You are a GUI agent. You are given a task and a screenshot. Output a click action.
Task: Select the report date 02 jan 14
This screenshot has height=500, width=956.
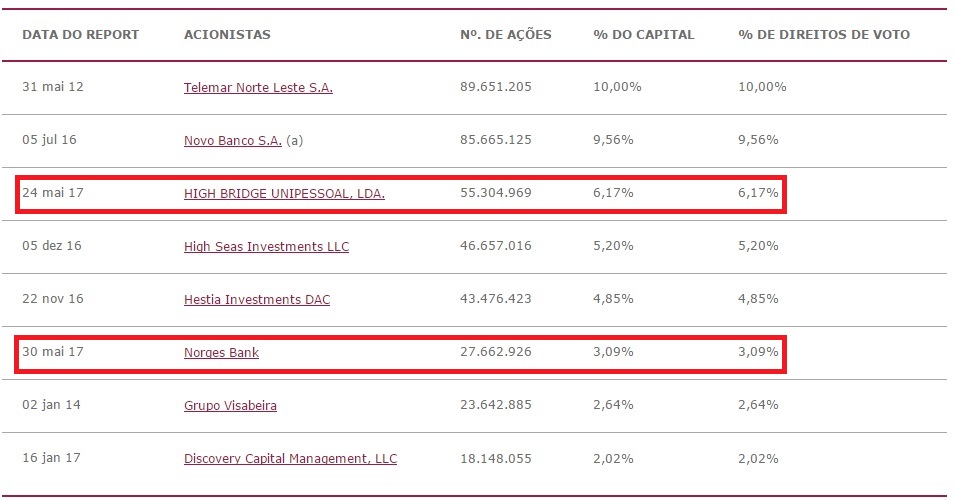(51, 406)
